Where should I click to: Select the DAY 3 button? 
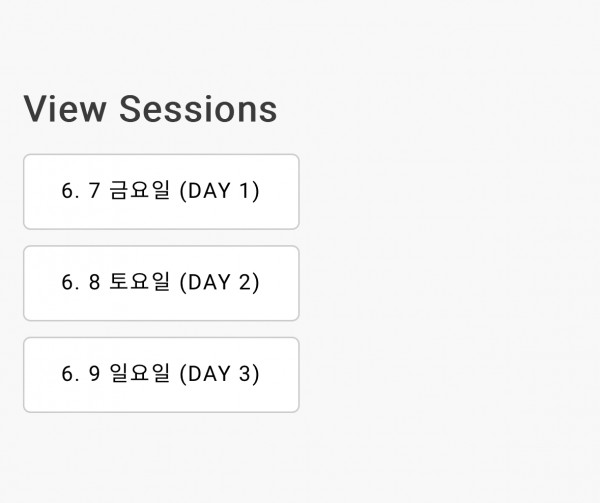(161, 375)
